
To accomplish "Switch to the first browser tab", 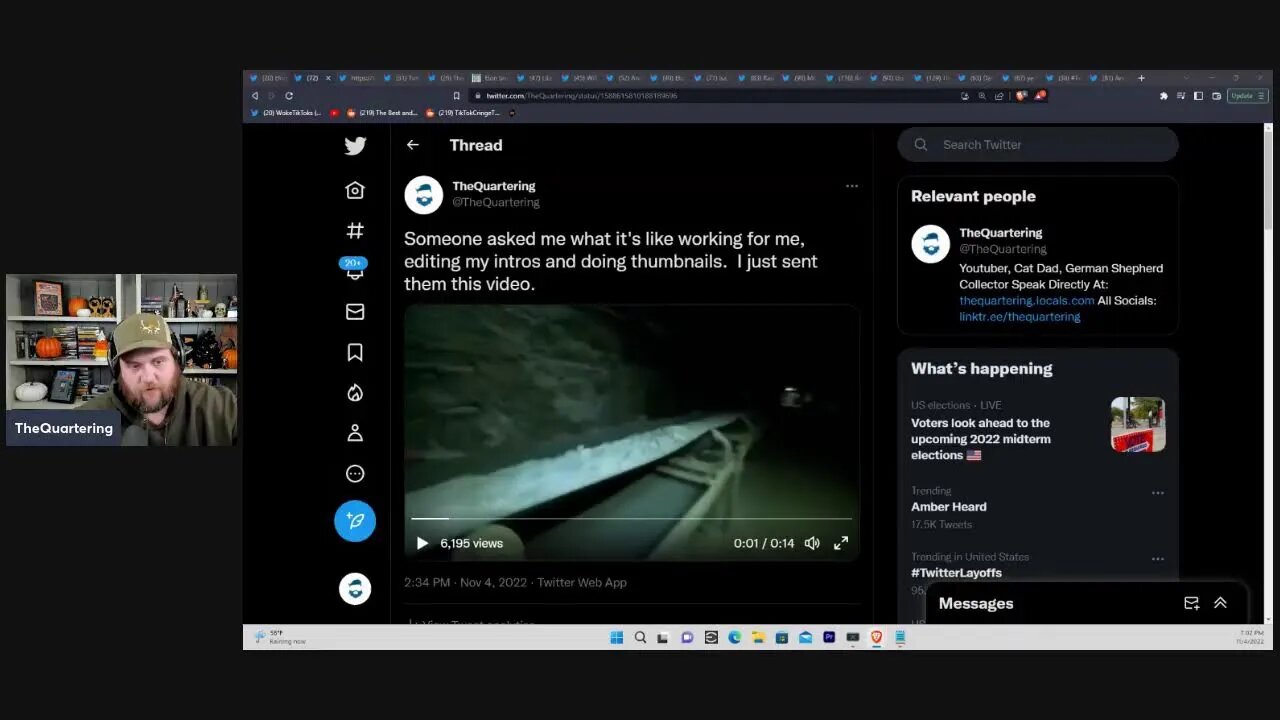I will pyautogui.click(x=267, y=78).
